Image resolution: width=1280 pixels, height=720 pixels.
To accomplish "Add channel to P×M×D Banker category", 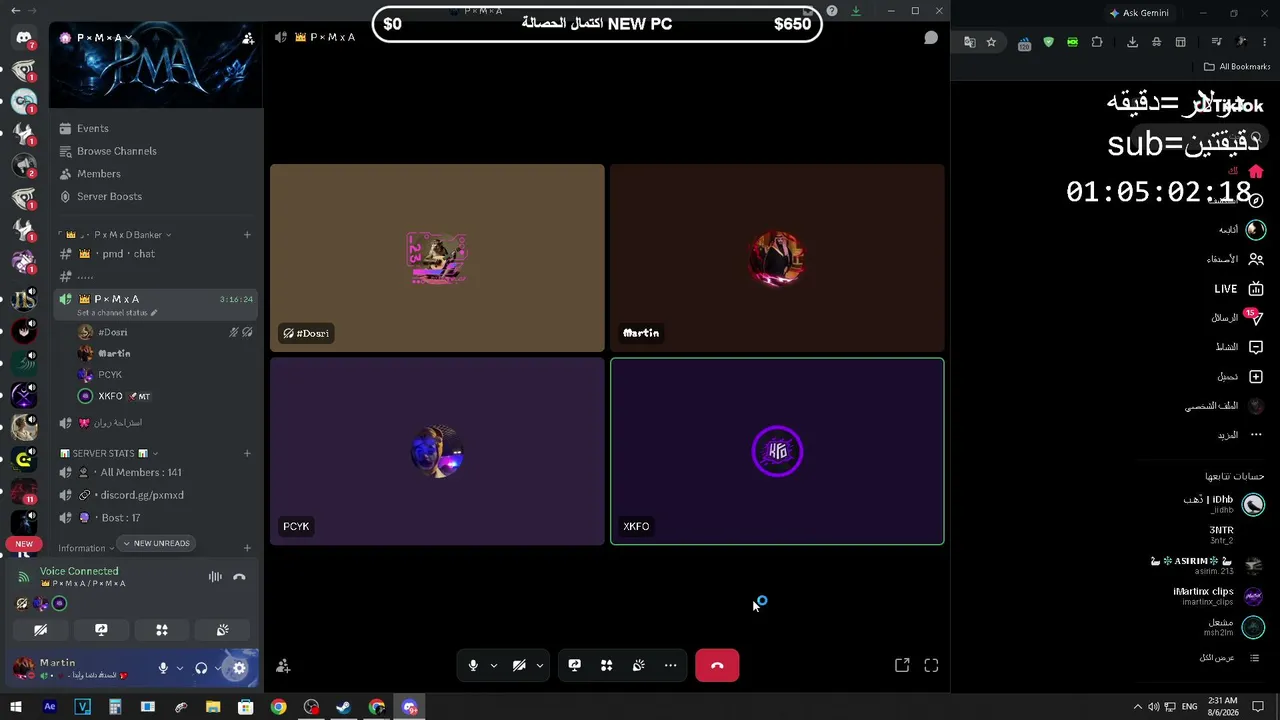I will (247, 235).
